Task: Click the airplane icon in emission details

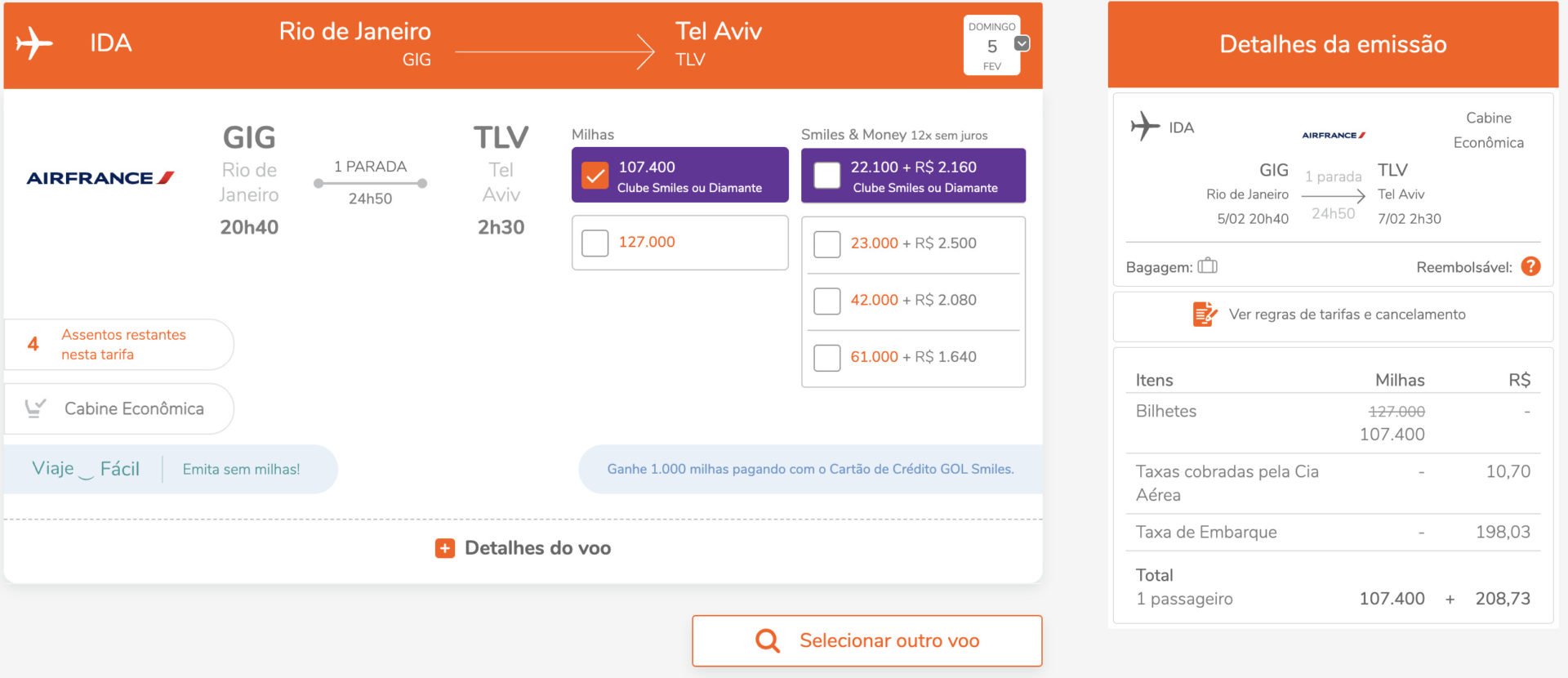Action: point(1145,126)
